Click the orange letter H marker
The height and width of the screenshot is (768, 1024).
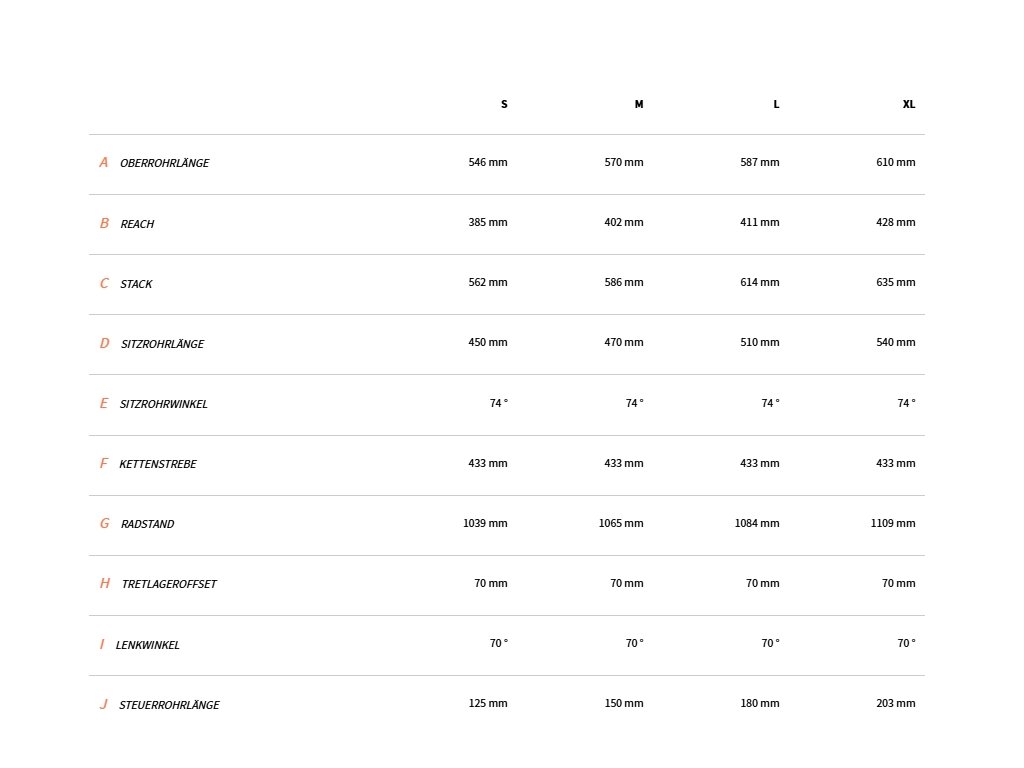click(104, 583)
